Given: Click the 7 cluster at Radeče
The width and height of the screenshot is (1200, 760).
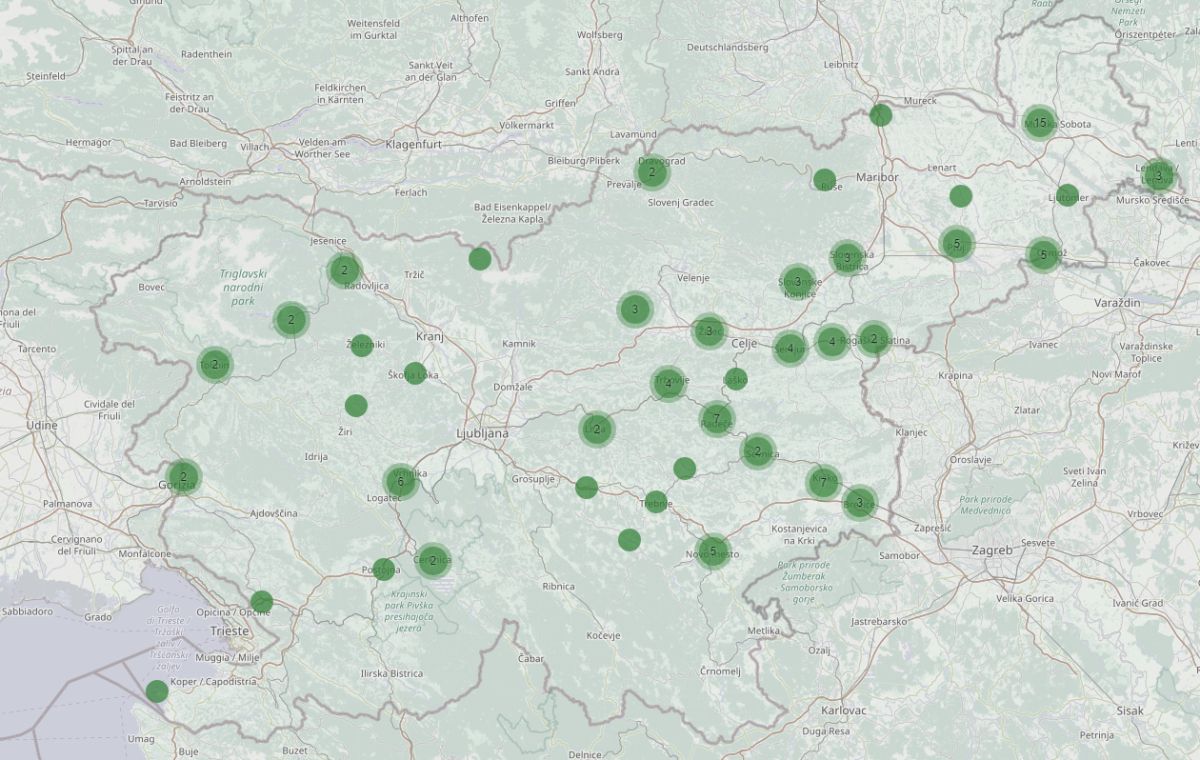Looking at the screenshot, I should point(716,418).
